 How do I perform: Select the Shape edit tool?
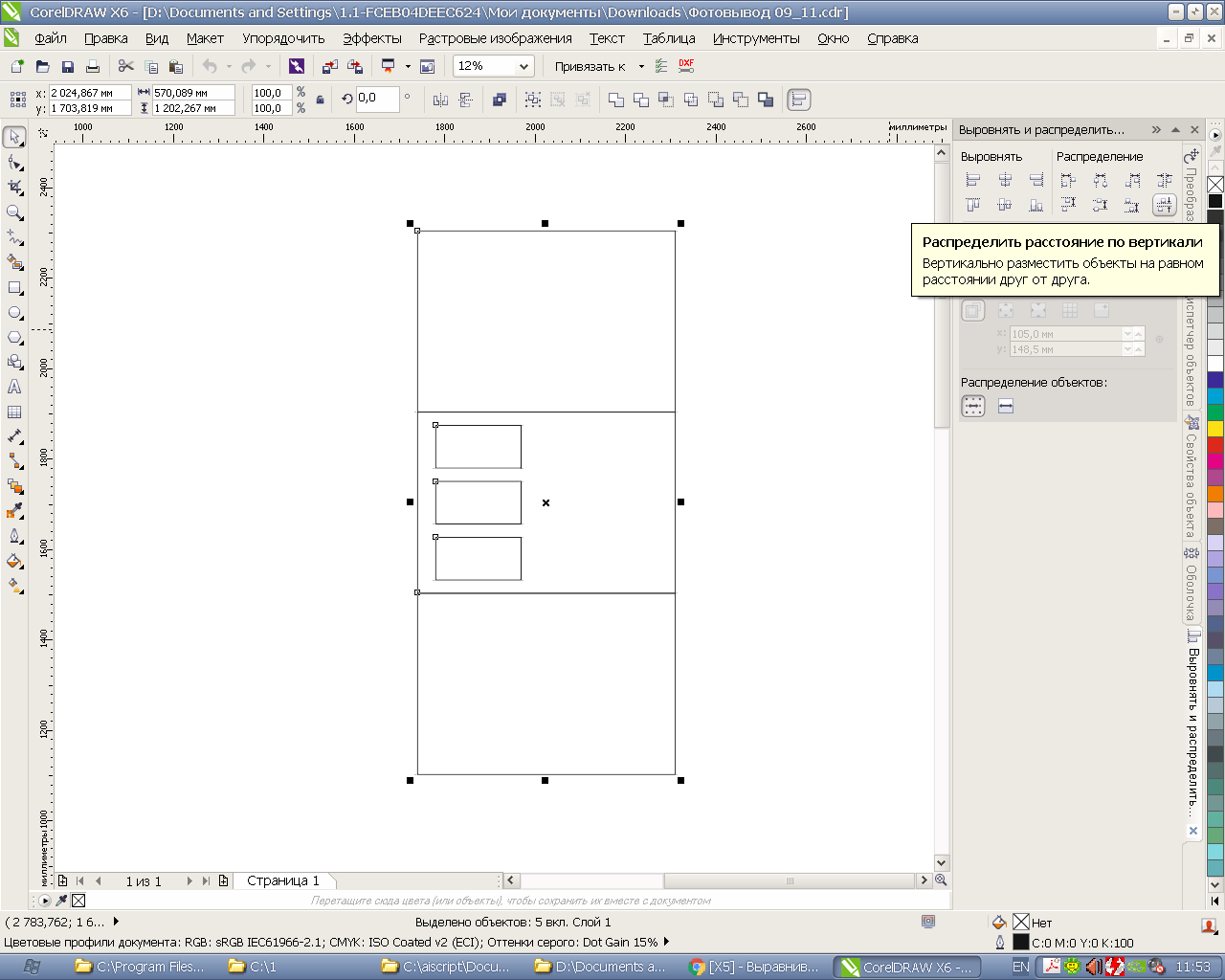(x=14, y=163)
